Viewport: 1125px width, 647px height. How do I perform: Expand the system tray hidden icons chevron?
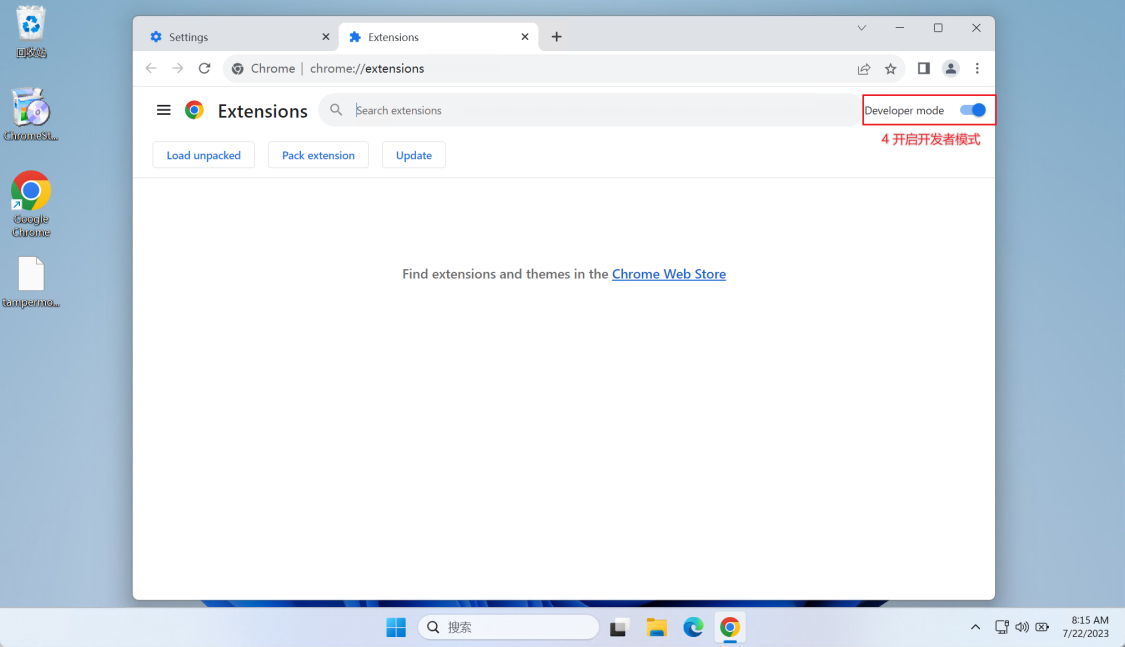click(x=975, y=627)
